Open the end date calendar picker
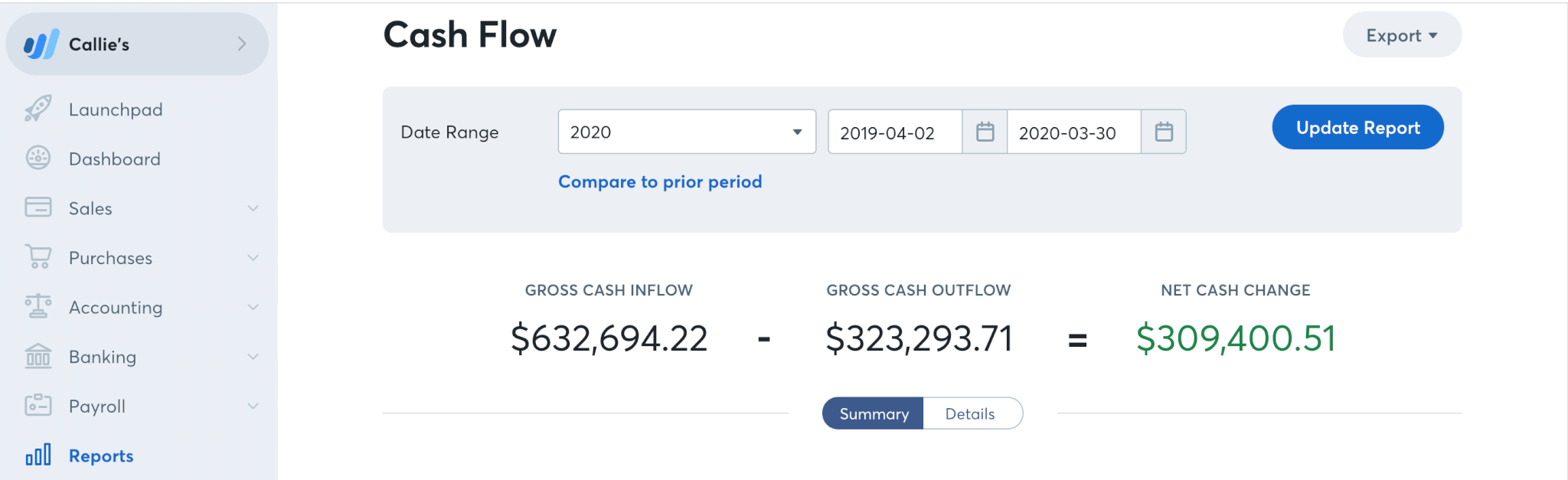Image resolution: width=1568 pixels, height=480 pixels. tap(1164, 132)
